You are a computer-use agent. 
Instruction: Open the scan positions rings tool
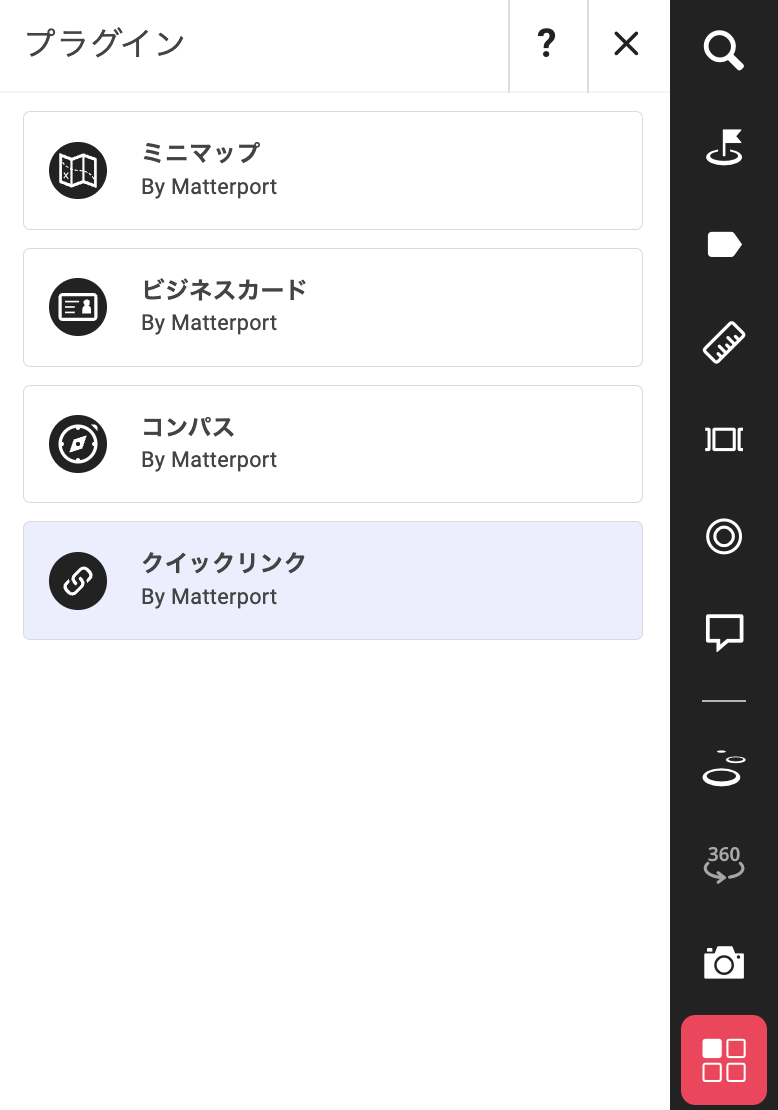point(723,768)
